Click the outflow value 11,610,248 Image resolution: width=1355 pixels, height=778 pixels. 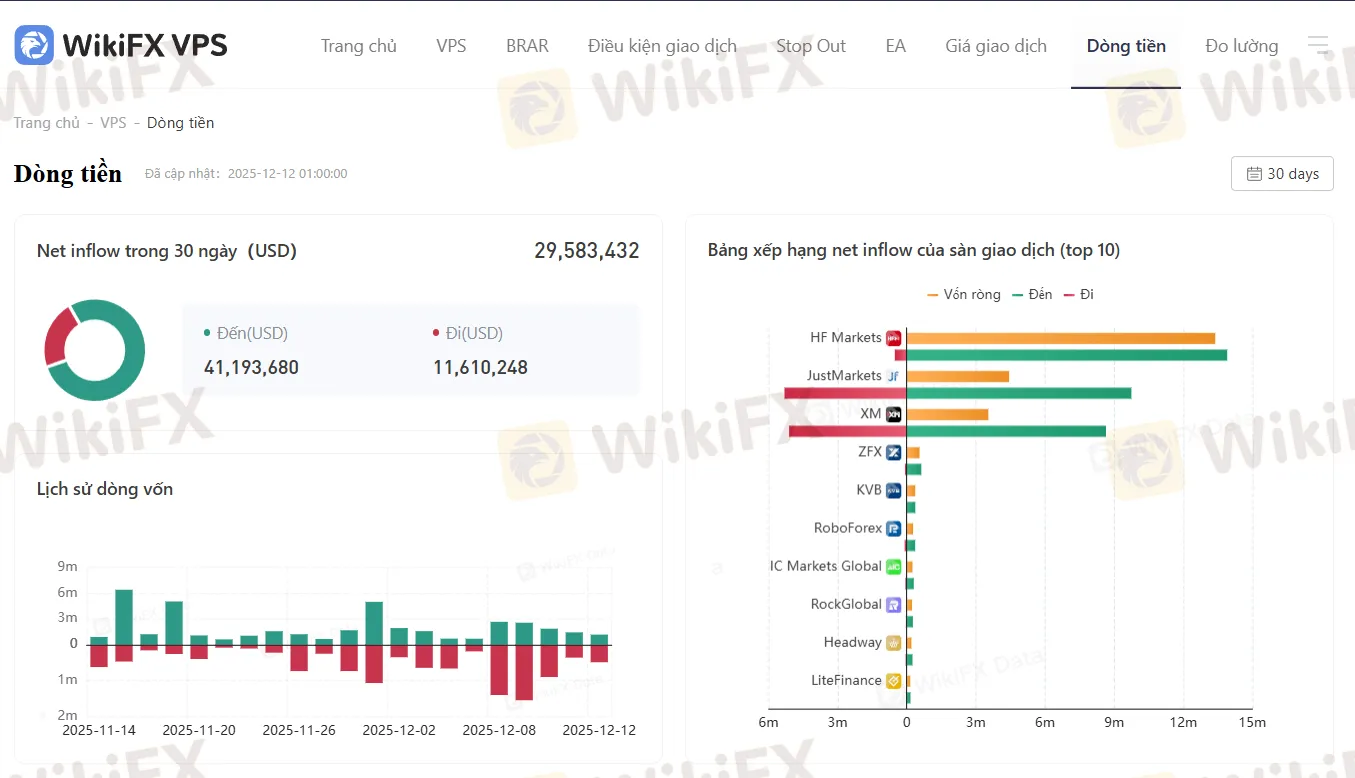pos(480,367)
